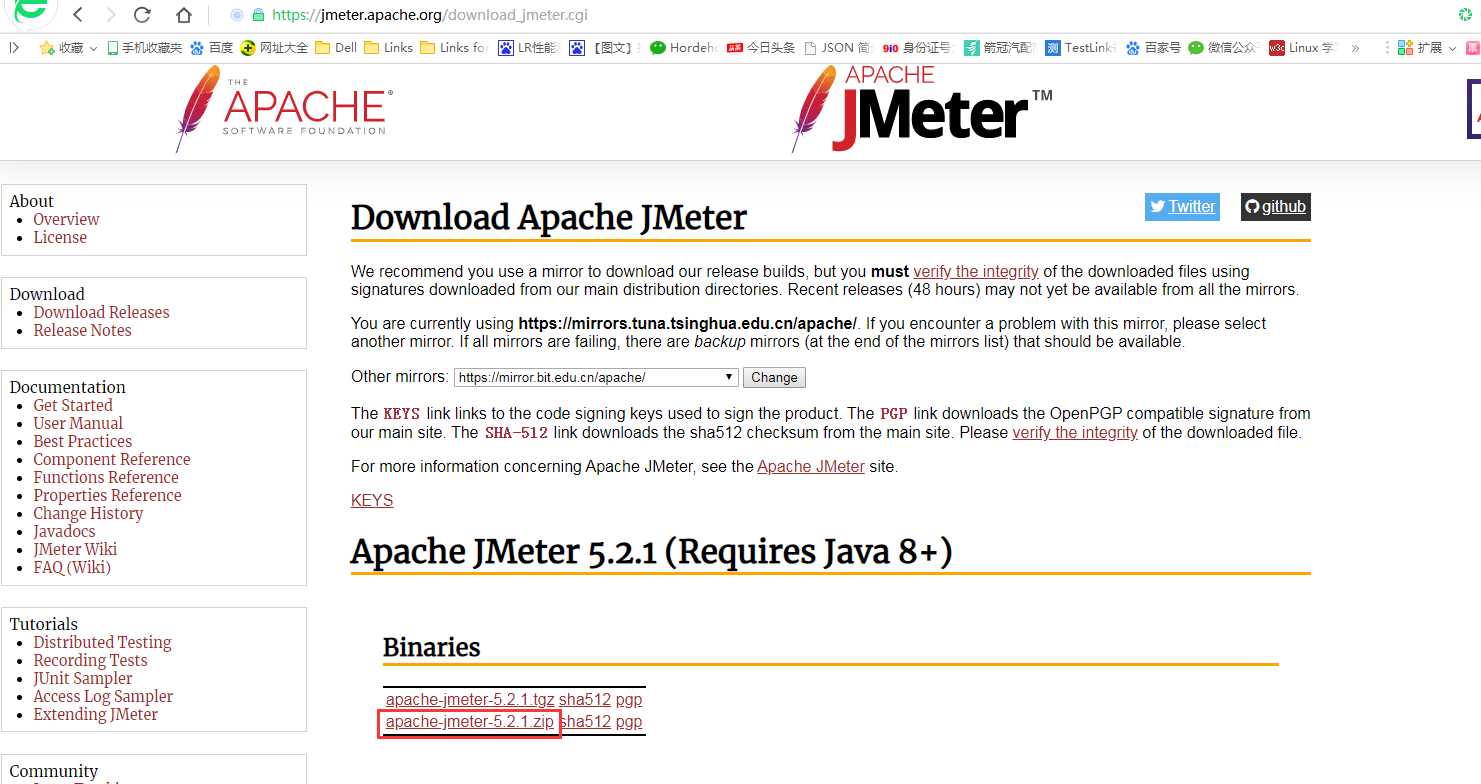Open Change History sidebar link

coord(88,513)
